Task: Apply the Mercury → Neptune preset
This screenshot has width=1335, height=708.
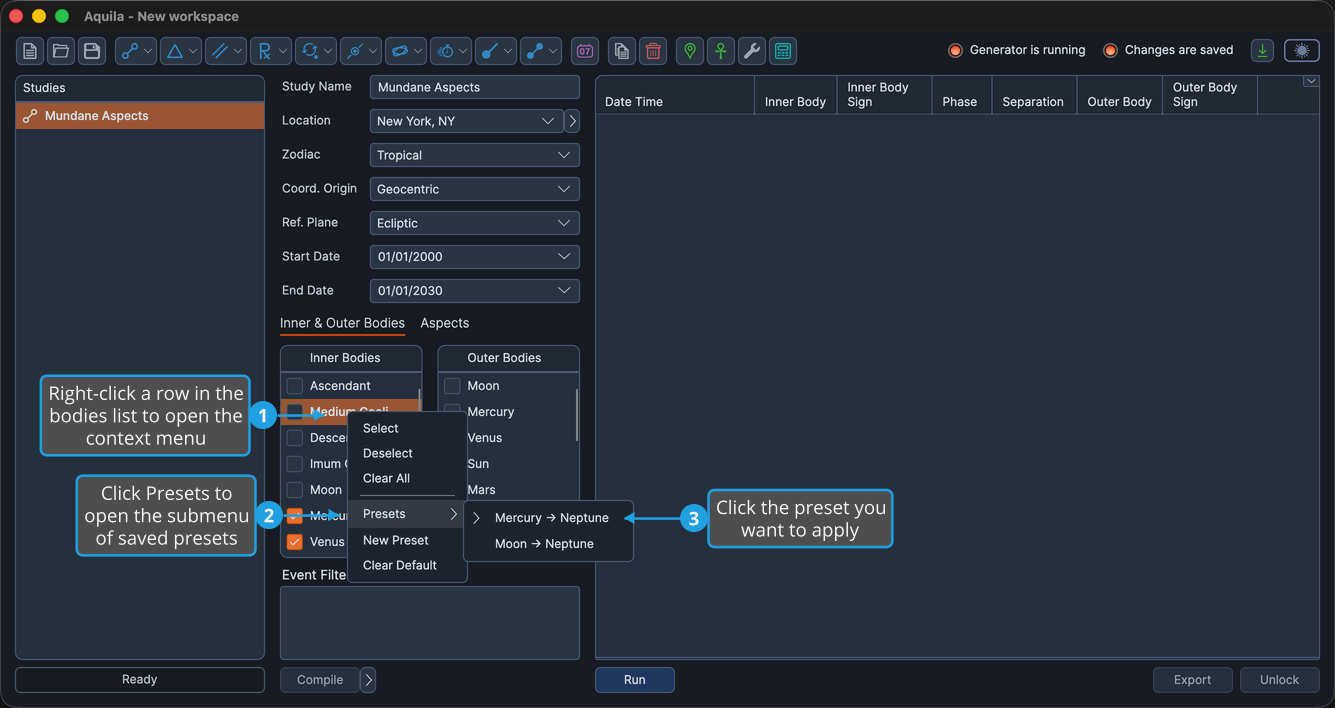Action: (x=549, y=518)
